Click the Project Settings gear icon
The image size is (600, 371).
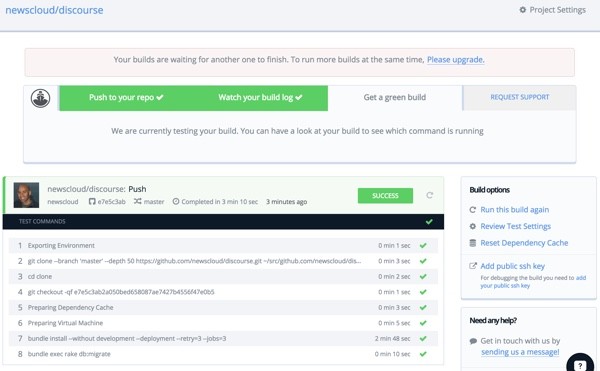[523, 10]
